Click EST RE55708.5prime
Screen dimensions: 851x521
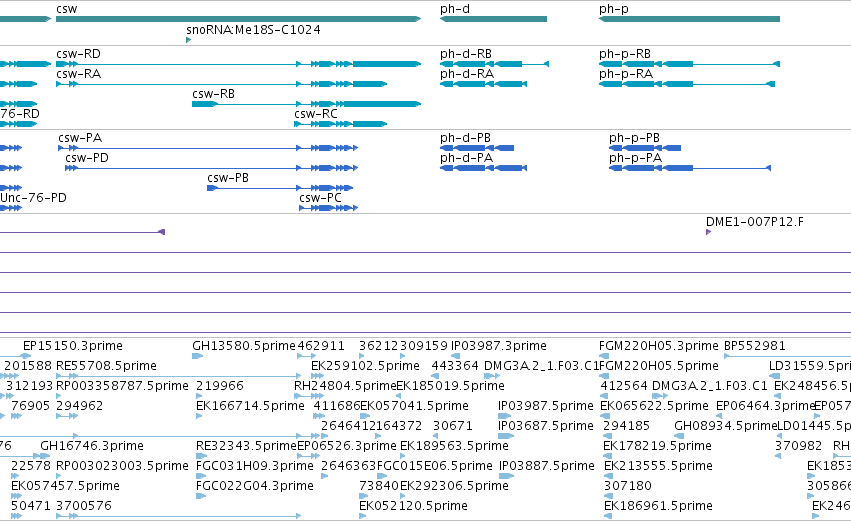click(x=106, y=366)
